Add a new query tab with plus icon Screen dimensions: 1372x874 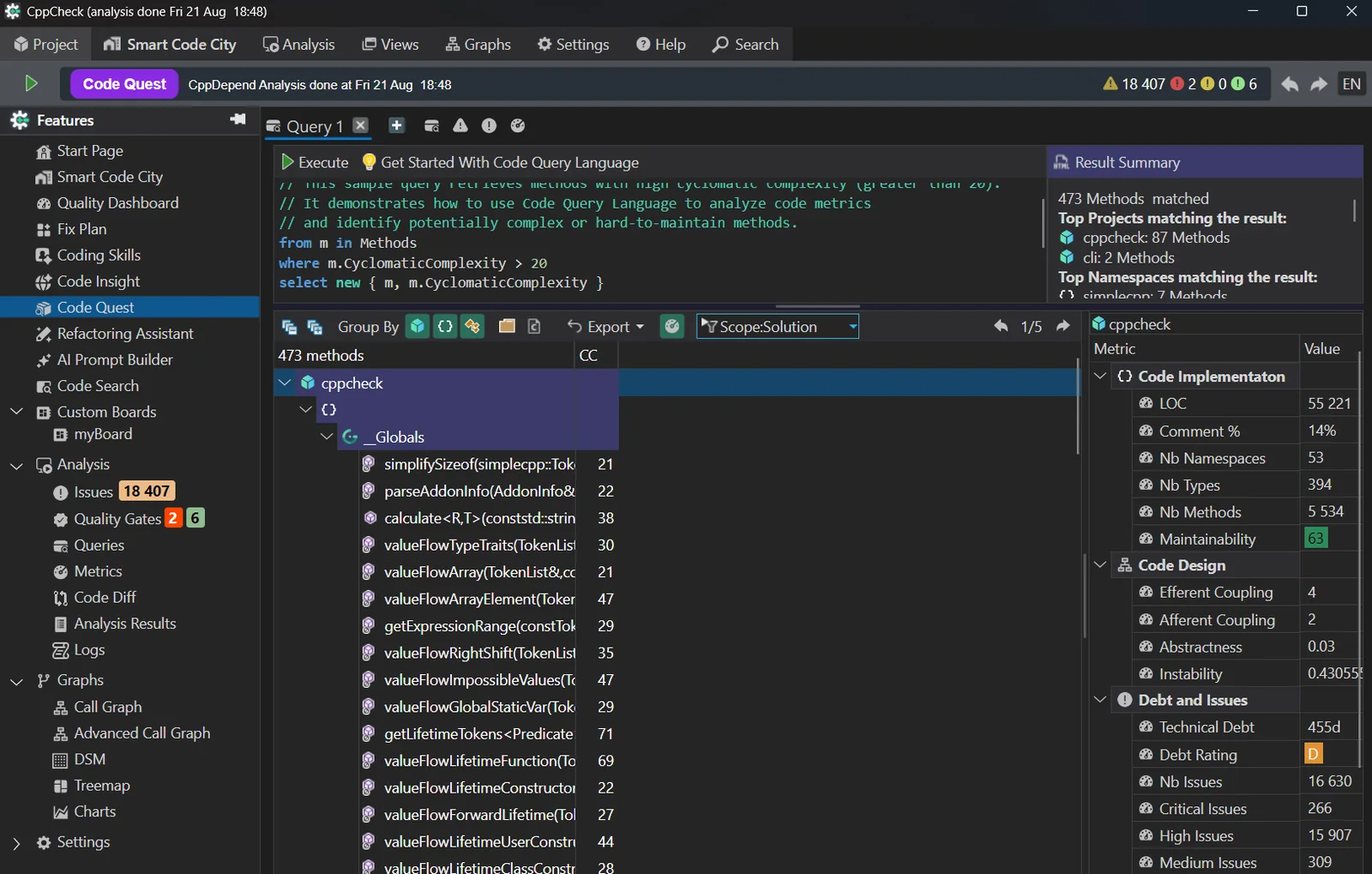[396, 125]
